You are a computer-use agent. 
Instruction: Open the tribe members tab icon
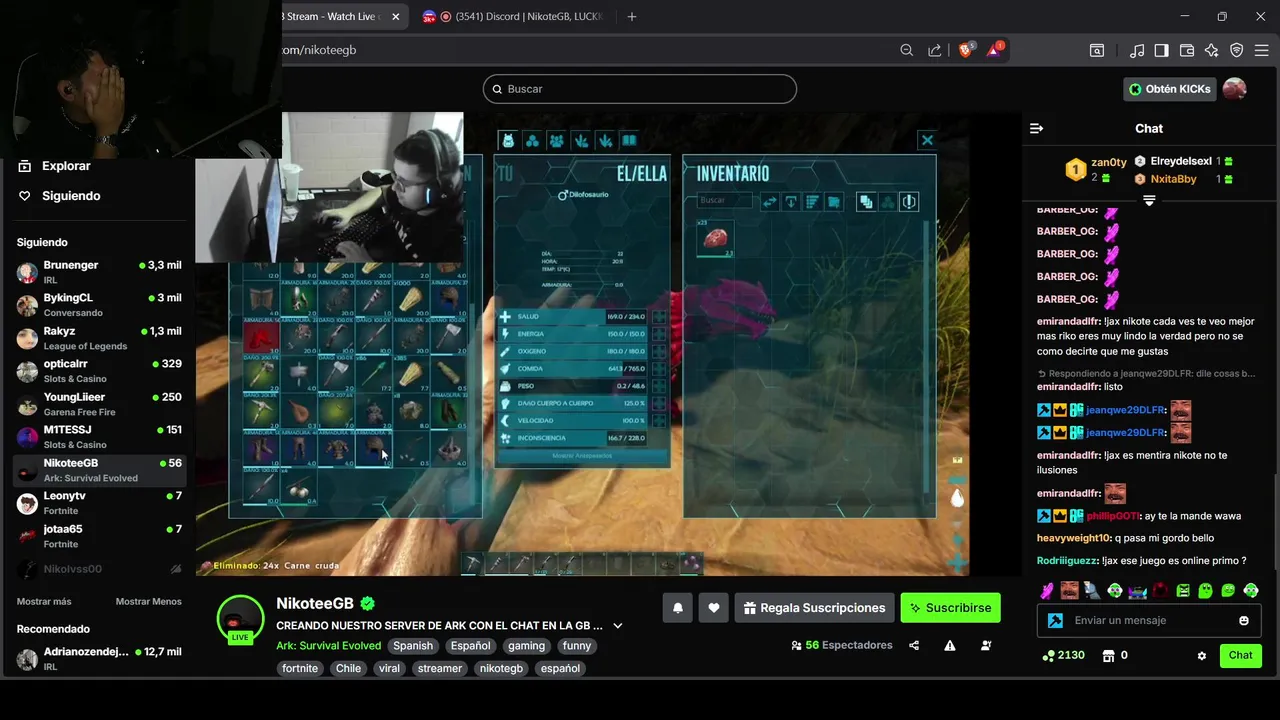coord(556,141)
